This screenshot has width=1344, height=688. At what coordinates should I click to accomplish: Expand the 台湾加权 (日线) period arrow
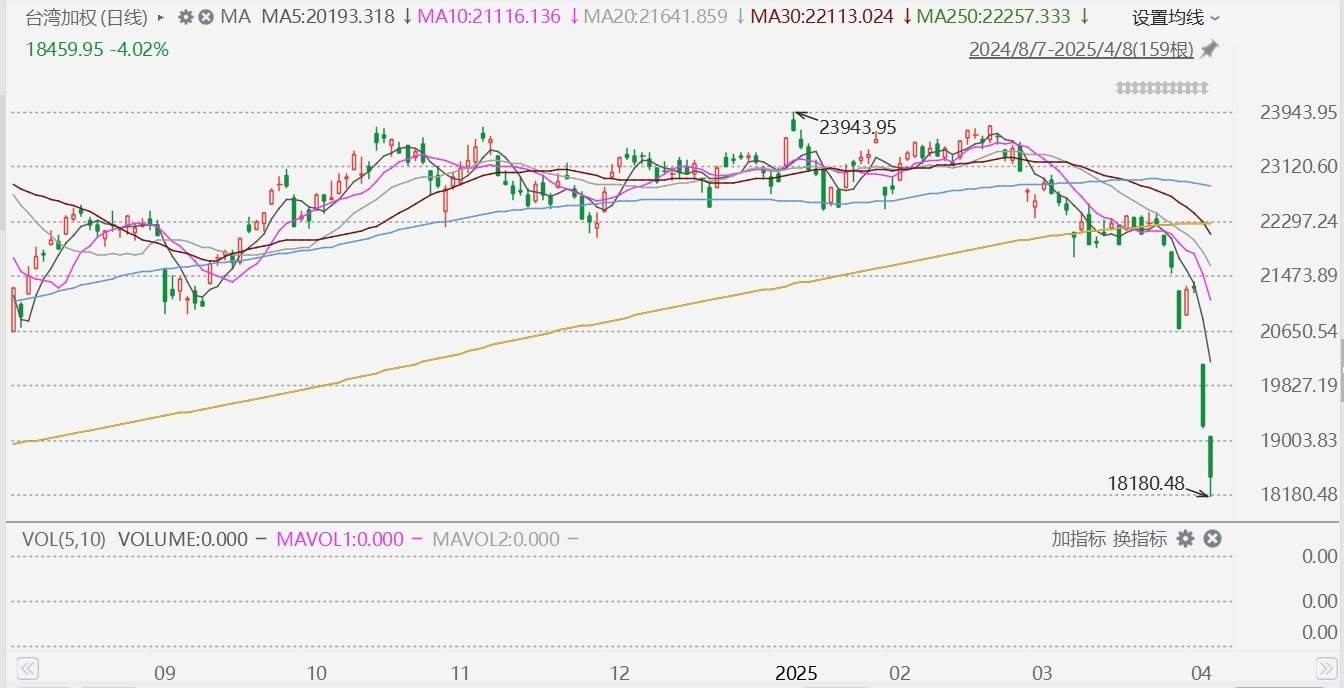coord(161,17)
